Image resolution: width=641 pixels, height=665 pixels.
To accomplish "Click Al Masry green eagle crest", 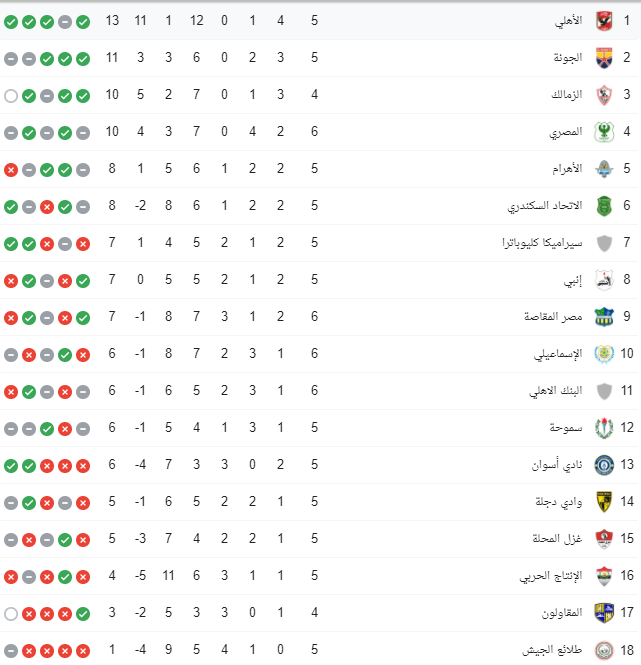I will tap(604, 132).
